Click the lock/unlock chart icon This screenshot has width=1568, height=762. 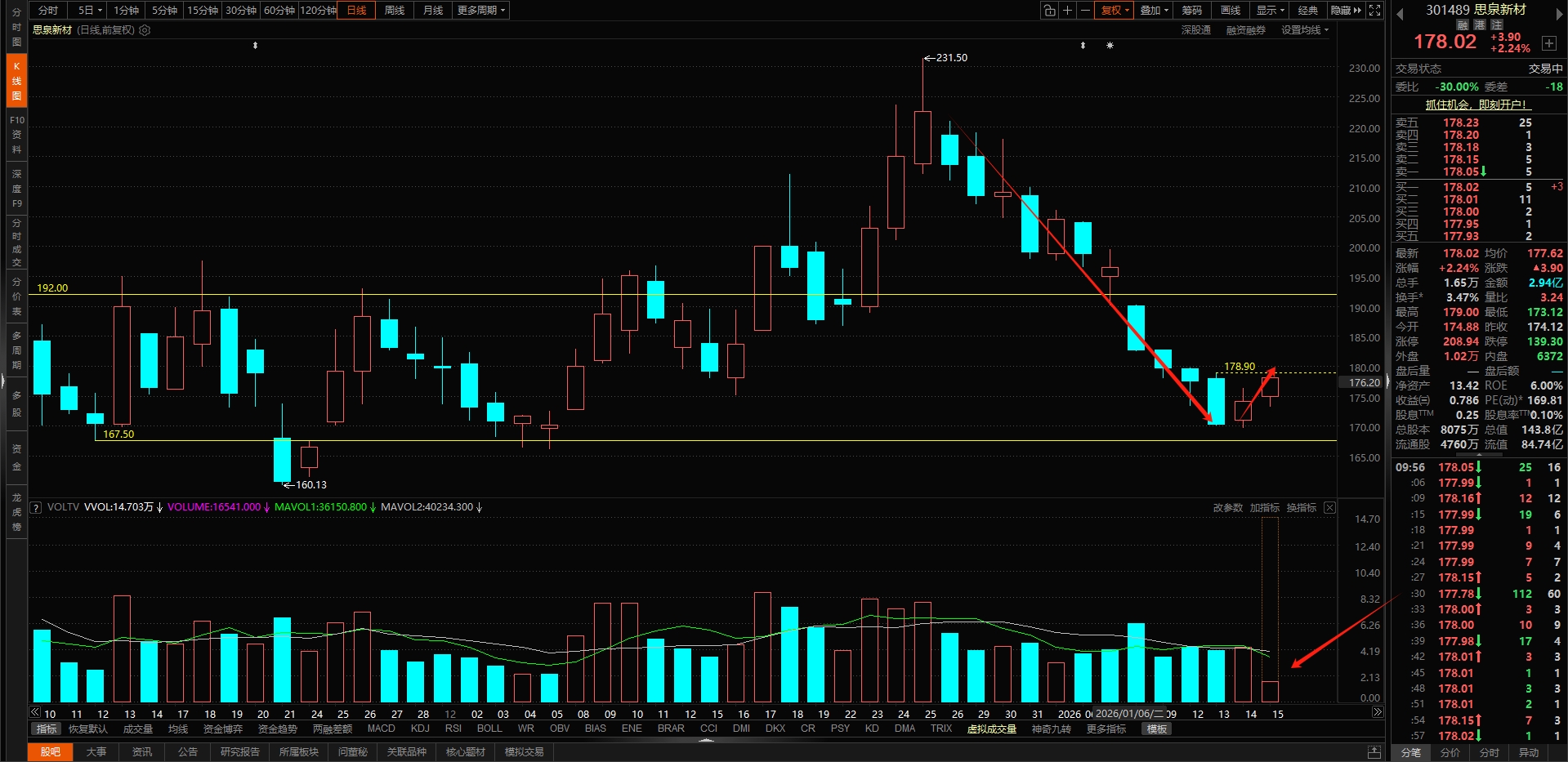(x=1049, y=10)
